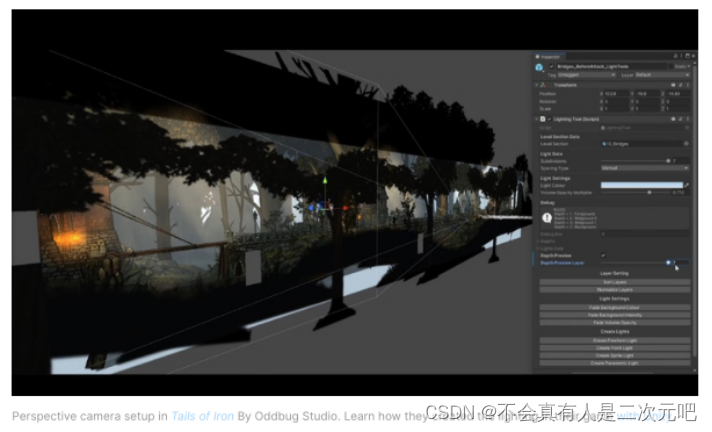Click the Fade Background Colour button
This screenshot has width=712, height=432.
614,308
